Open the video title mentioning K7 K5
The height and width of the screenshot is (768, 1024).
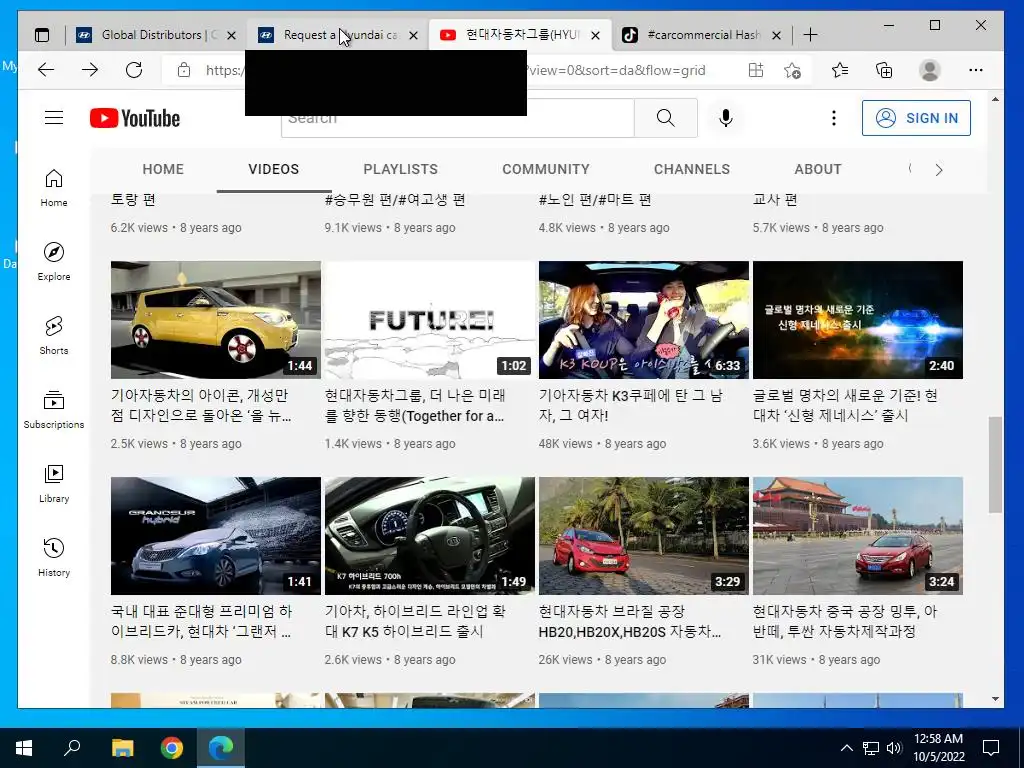415,622
